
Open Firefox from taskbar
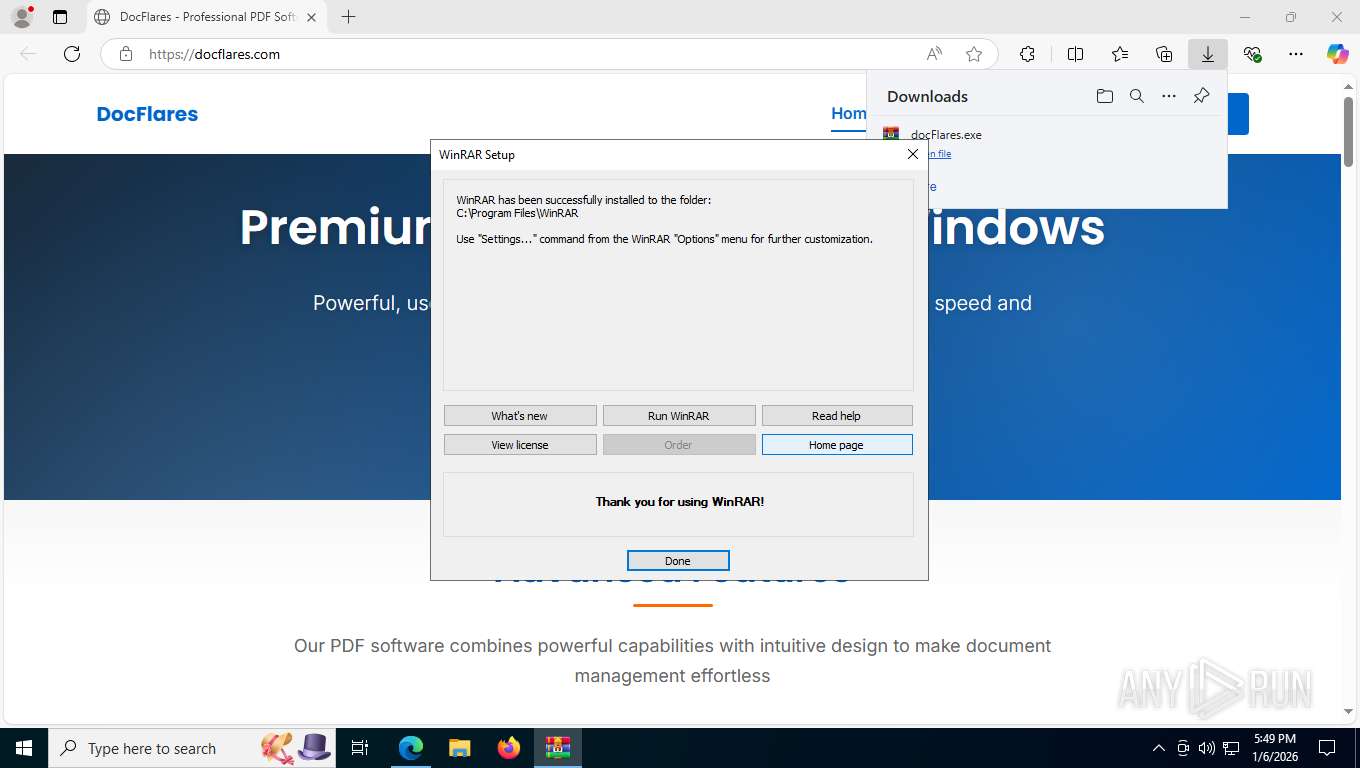509,748
